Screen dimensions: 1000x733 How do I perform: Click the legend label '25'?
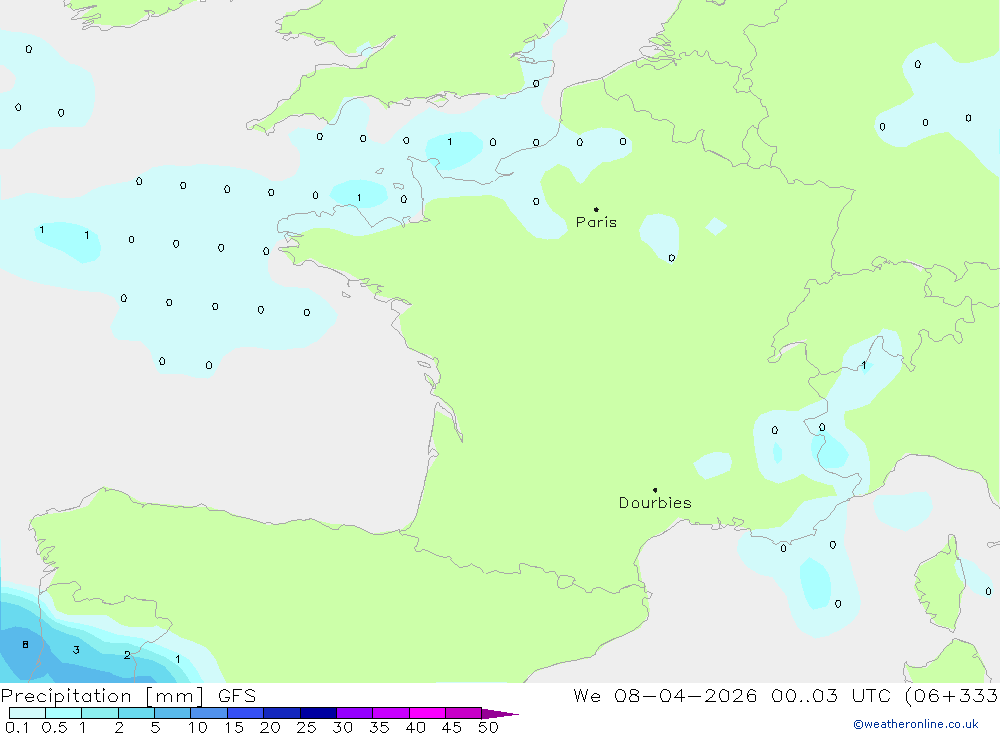pyautogui.click(x=306, y=727)
